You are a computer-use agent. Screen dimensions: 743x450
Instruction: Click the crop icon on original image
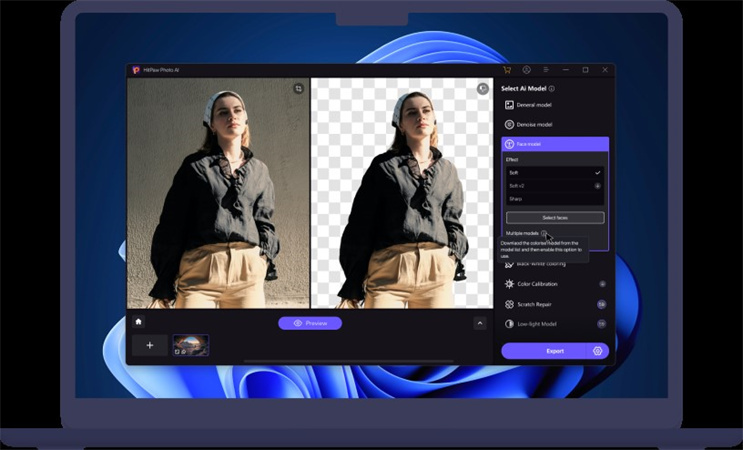pyautogui.click(x=298, y=88)
